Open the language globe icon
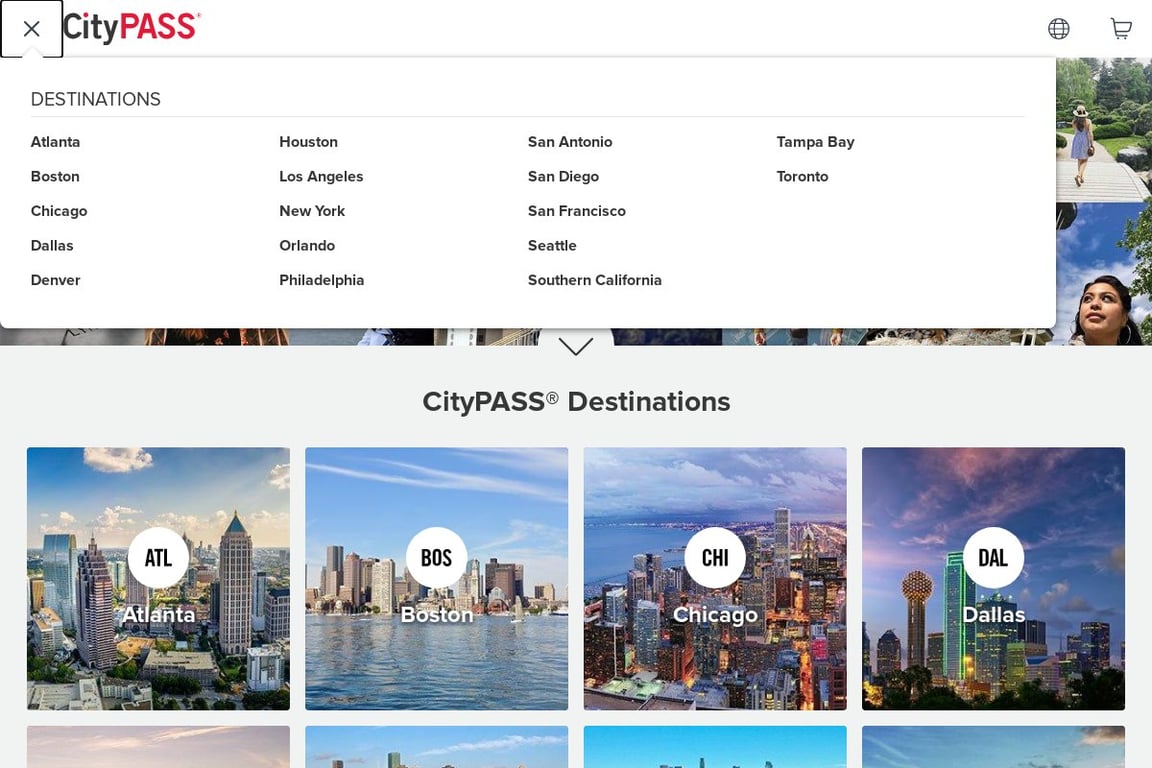 [1059, 29]
